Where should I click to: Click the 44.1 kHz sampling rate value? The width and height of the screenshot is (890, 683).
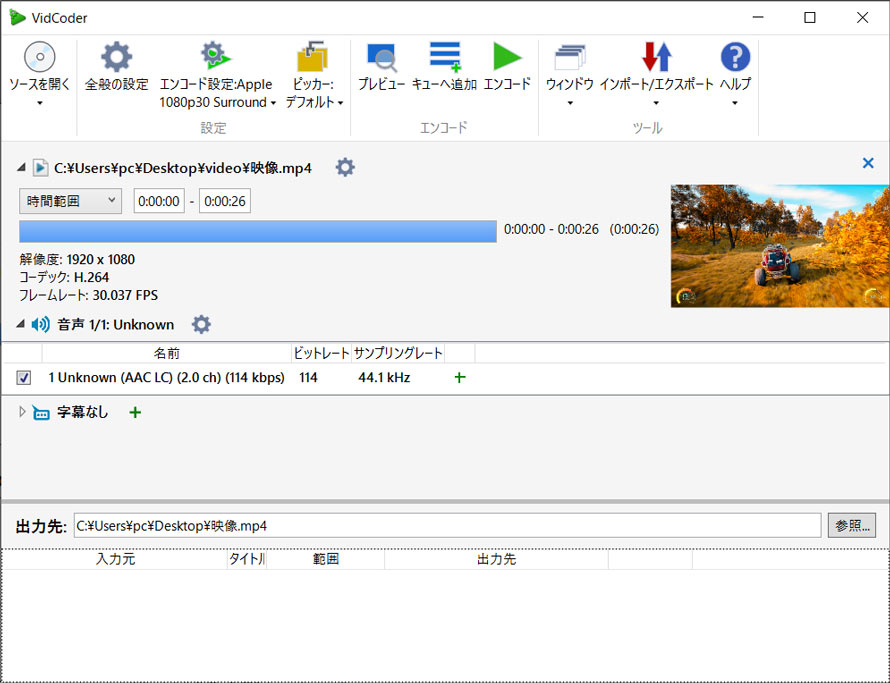[x=384, y=378]
